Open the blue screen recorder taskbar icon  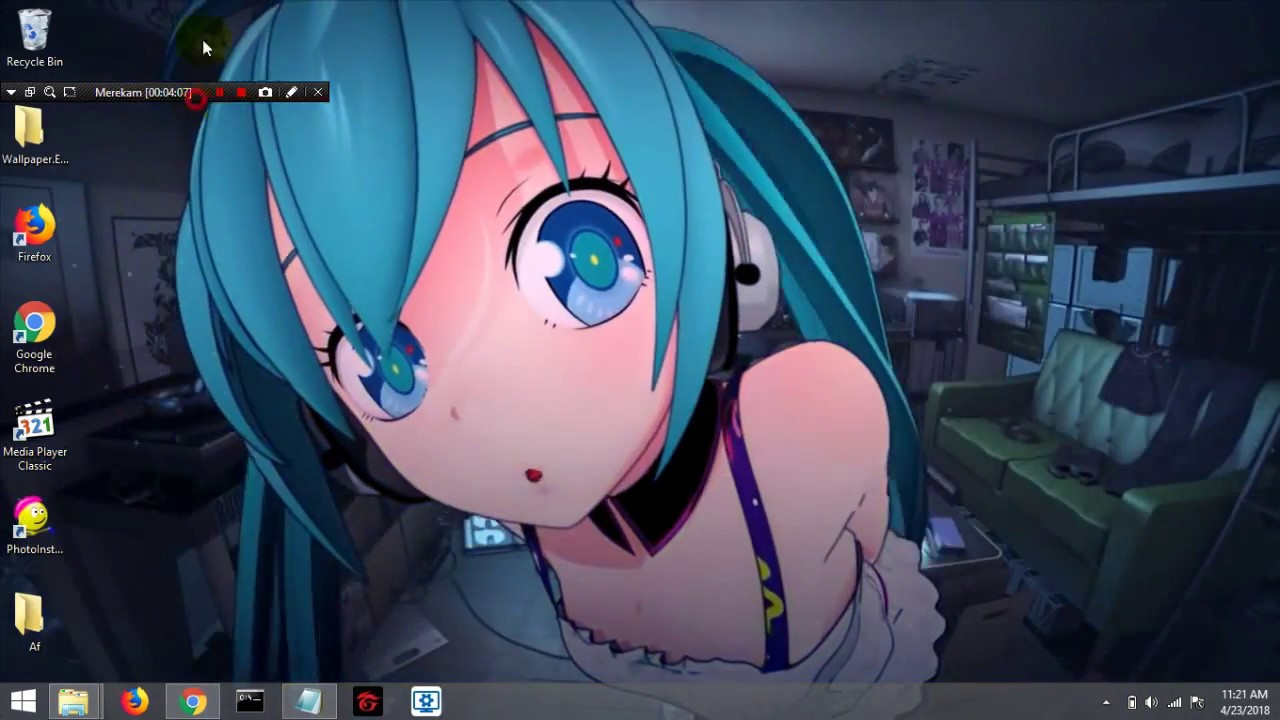point(426,702)
